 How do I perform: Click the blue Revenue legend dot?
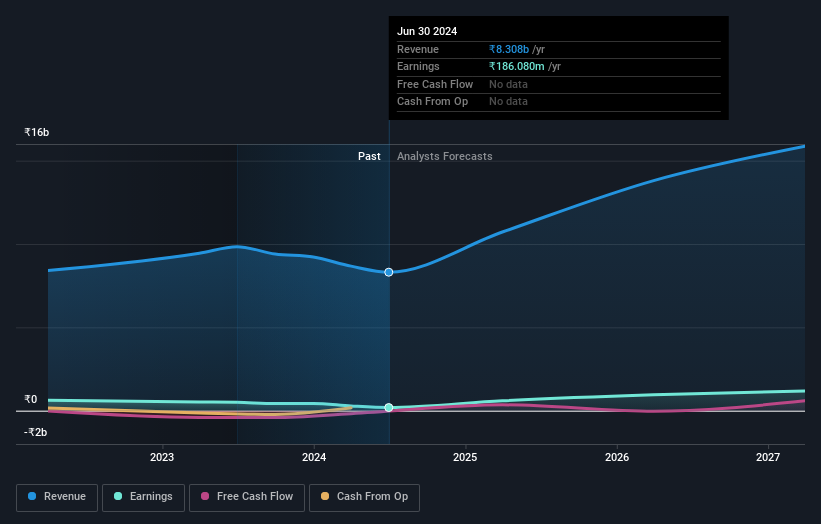click(32, 496)
